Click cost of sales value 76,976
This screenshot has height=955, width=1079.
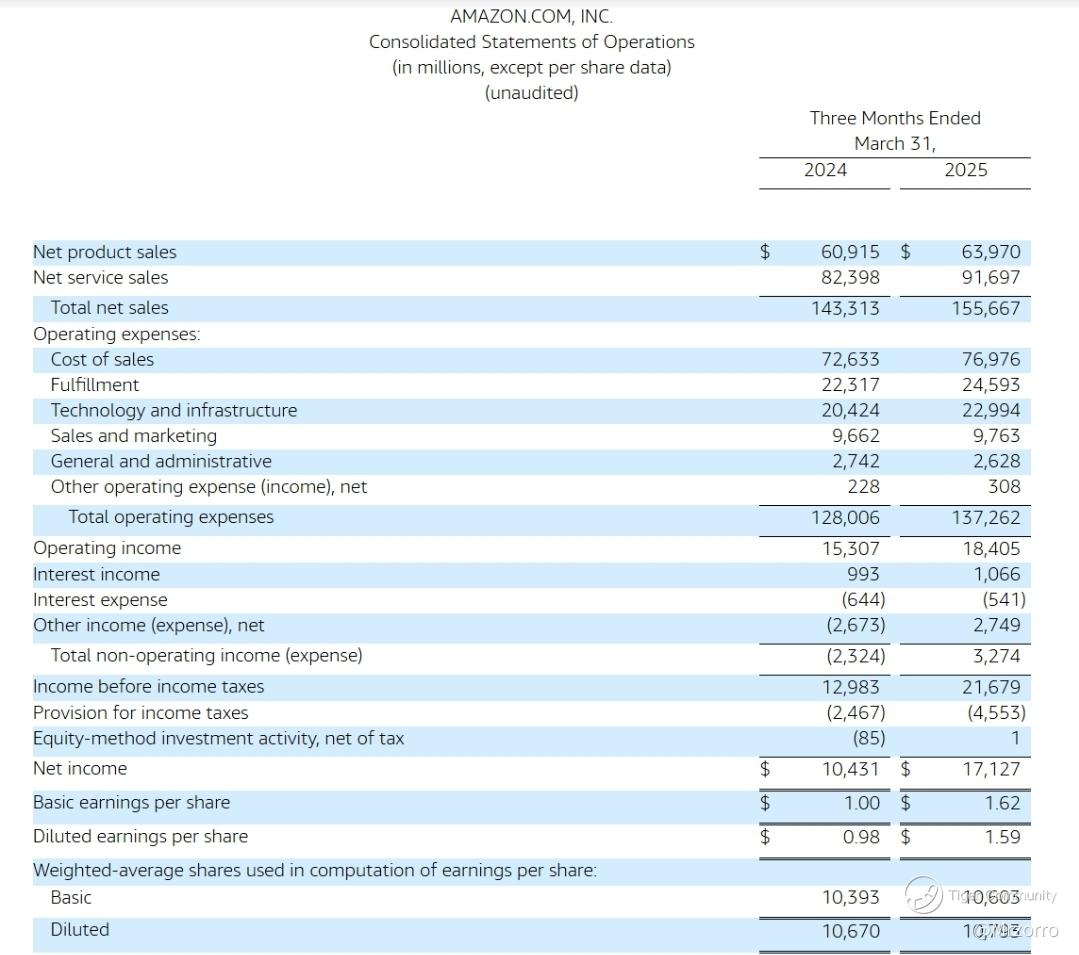(x=991, y=359)
